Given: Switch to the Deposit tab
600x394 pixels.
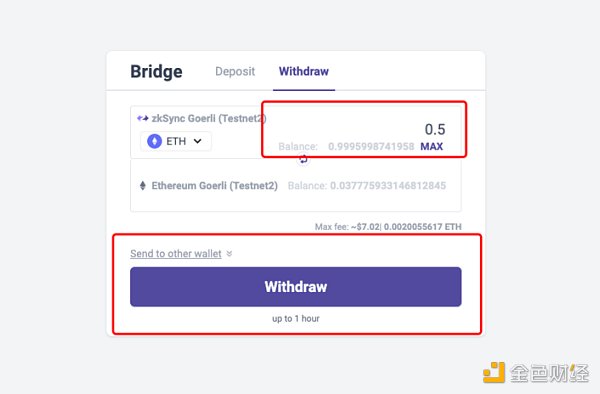Looking at the screenshot, I should point(235,71).
